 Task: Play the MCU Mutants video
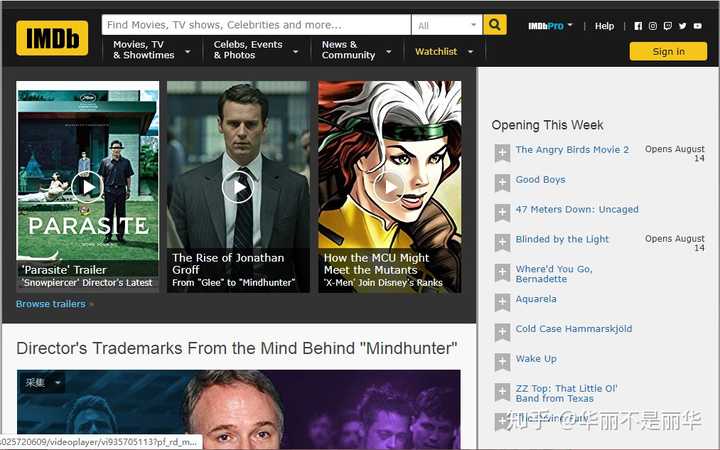point(389,187)
